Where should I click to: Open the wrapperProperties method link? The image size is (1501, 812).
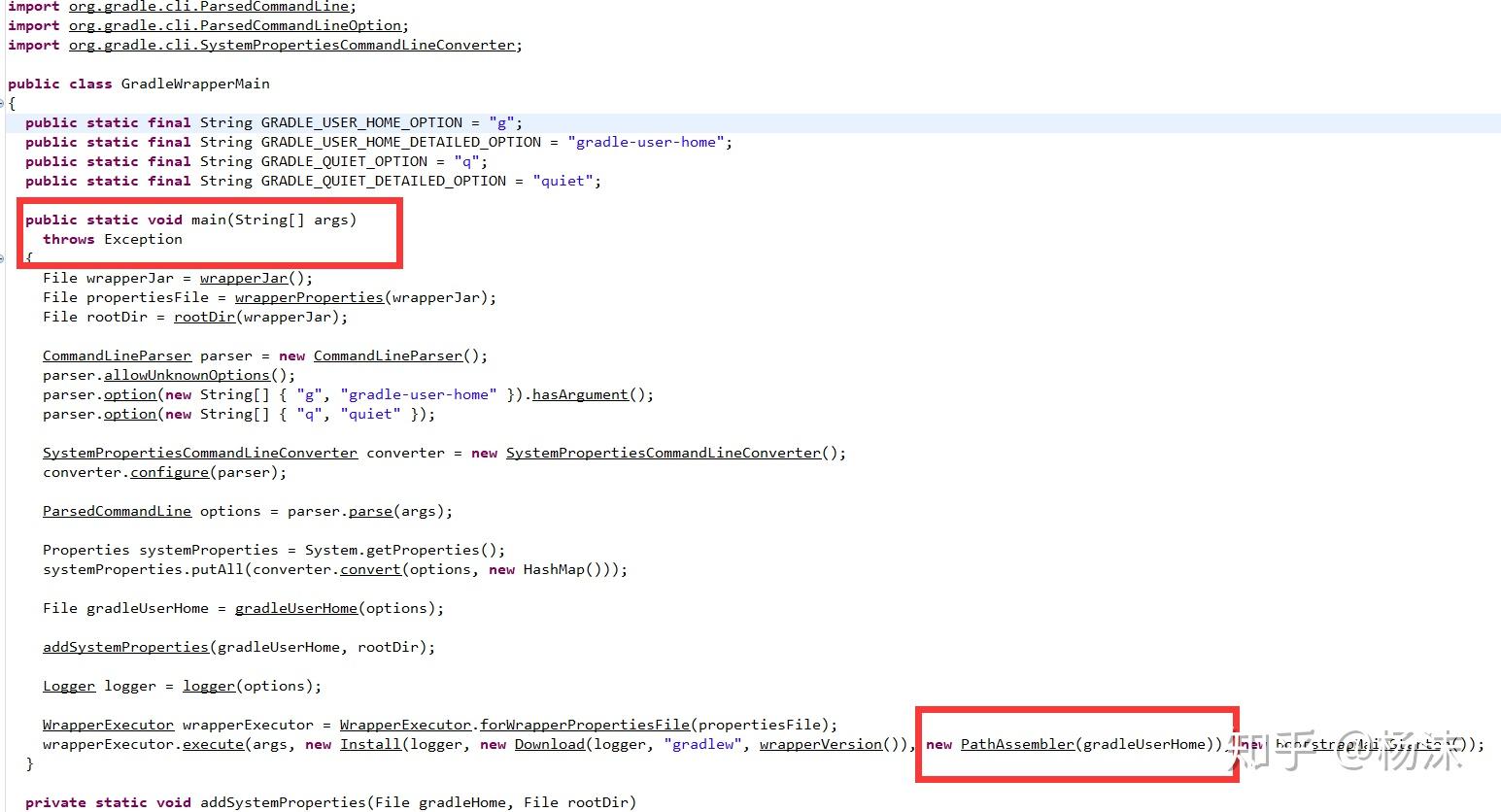(x=309, y=297)
